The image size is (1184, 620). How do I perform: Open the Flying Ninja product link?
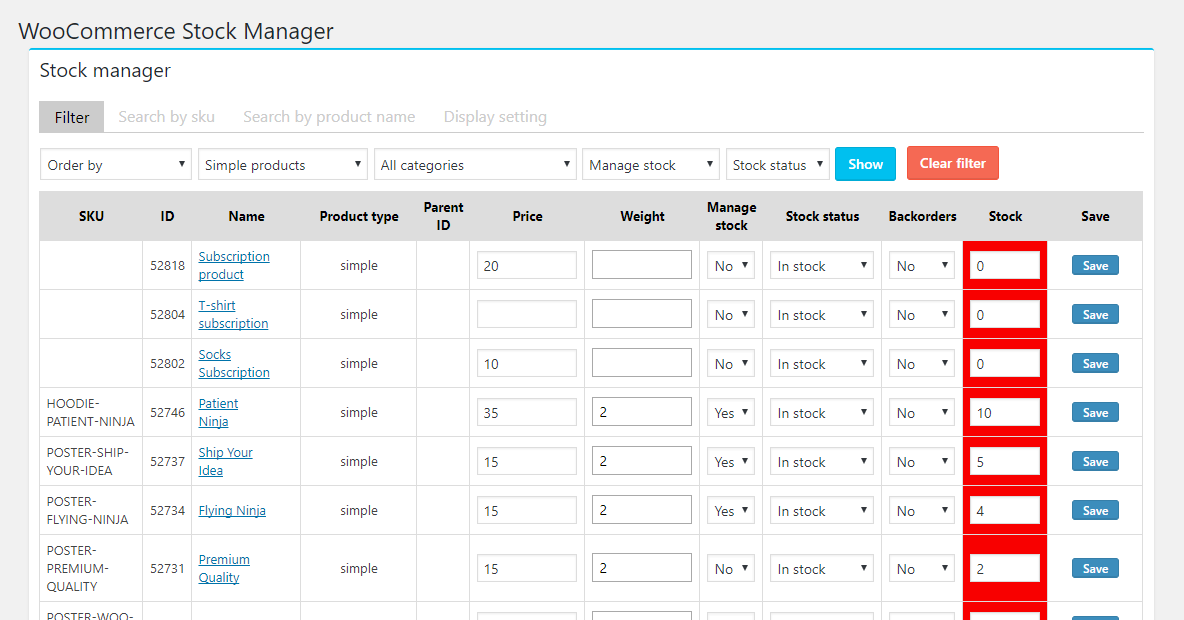232,510
